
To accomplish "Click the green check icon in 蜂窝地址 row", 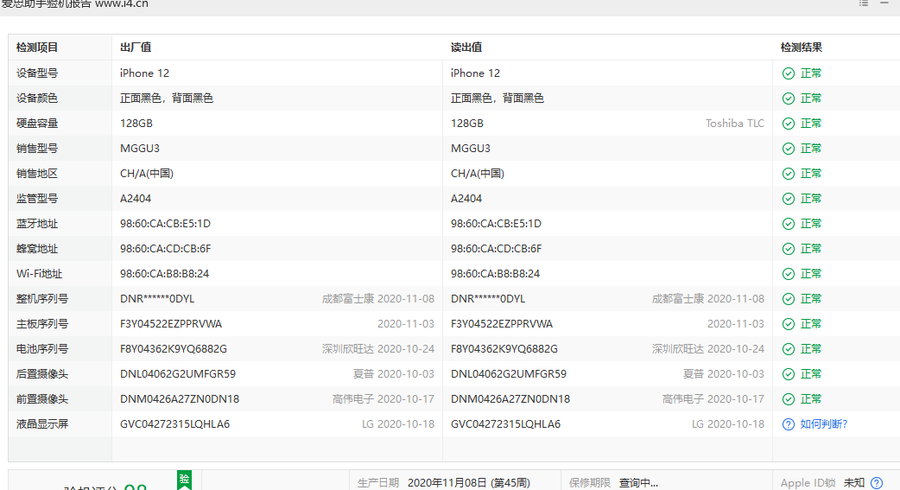I will tap(788, 249).
